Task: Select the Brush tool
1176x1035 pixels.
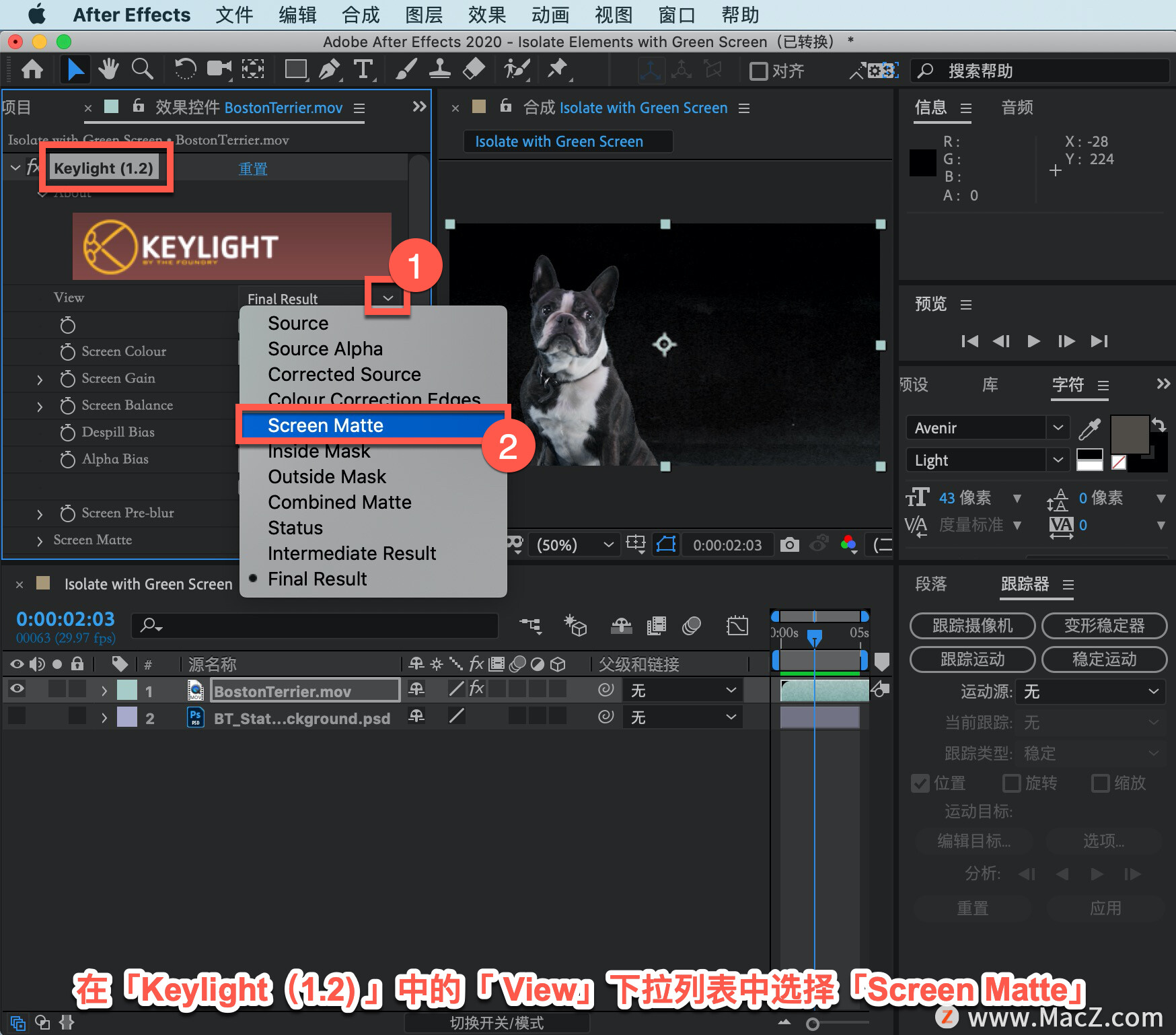Action: click(406, 69)
